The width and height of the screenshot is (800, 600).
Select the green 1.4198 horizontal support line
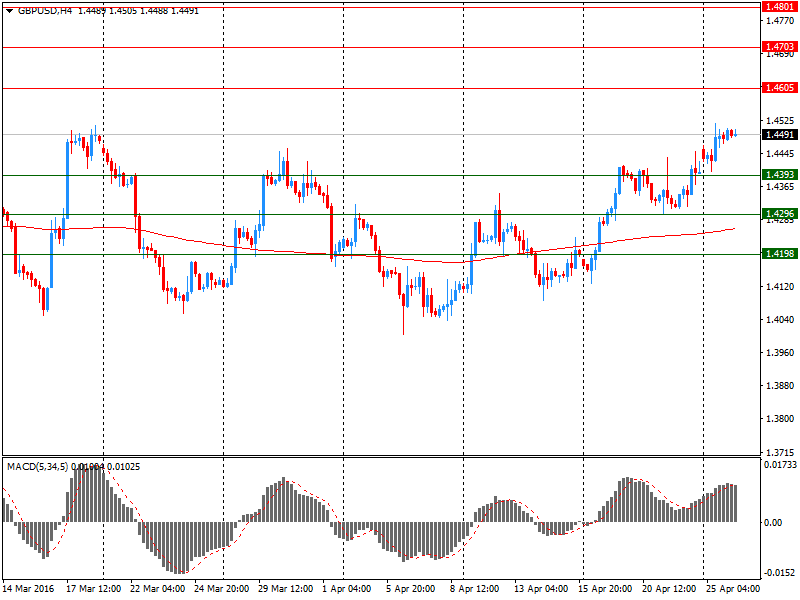click(x=381, y=254)
